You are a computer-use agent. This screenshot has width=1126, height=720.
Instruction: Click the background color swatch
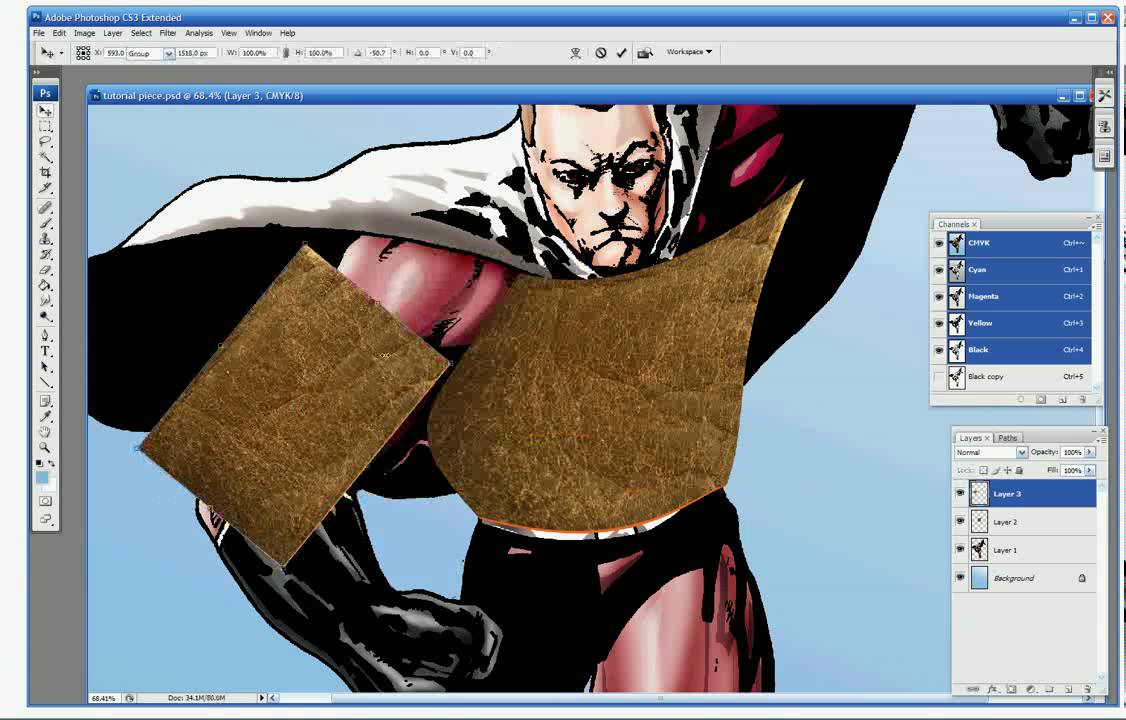click(x=50, y=485)
